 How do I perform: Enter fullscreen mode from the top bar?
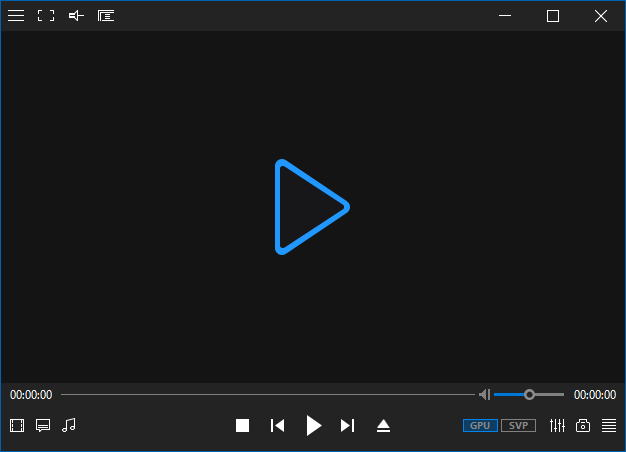pos(46,16)
